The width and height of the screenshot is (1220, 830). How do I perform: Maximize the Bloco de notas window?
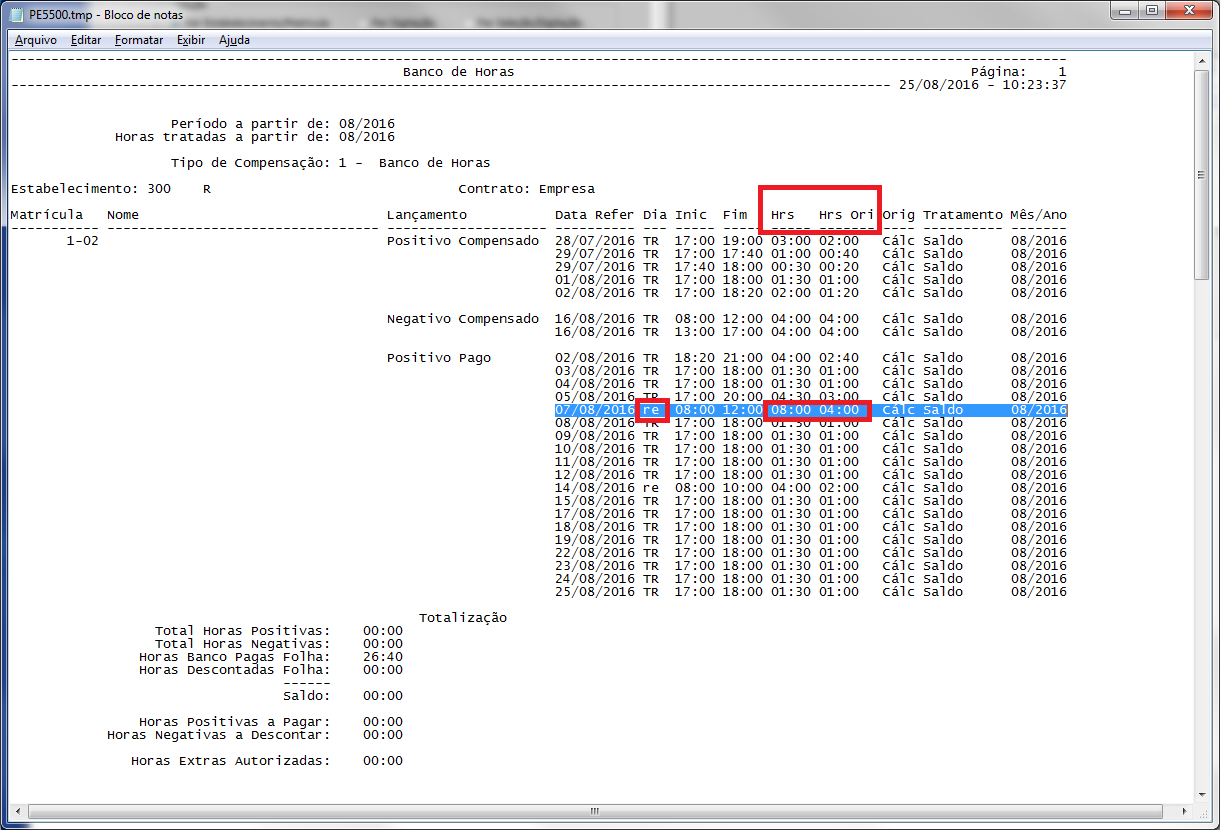click(1152, 10)
